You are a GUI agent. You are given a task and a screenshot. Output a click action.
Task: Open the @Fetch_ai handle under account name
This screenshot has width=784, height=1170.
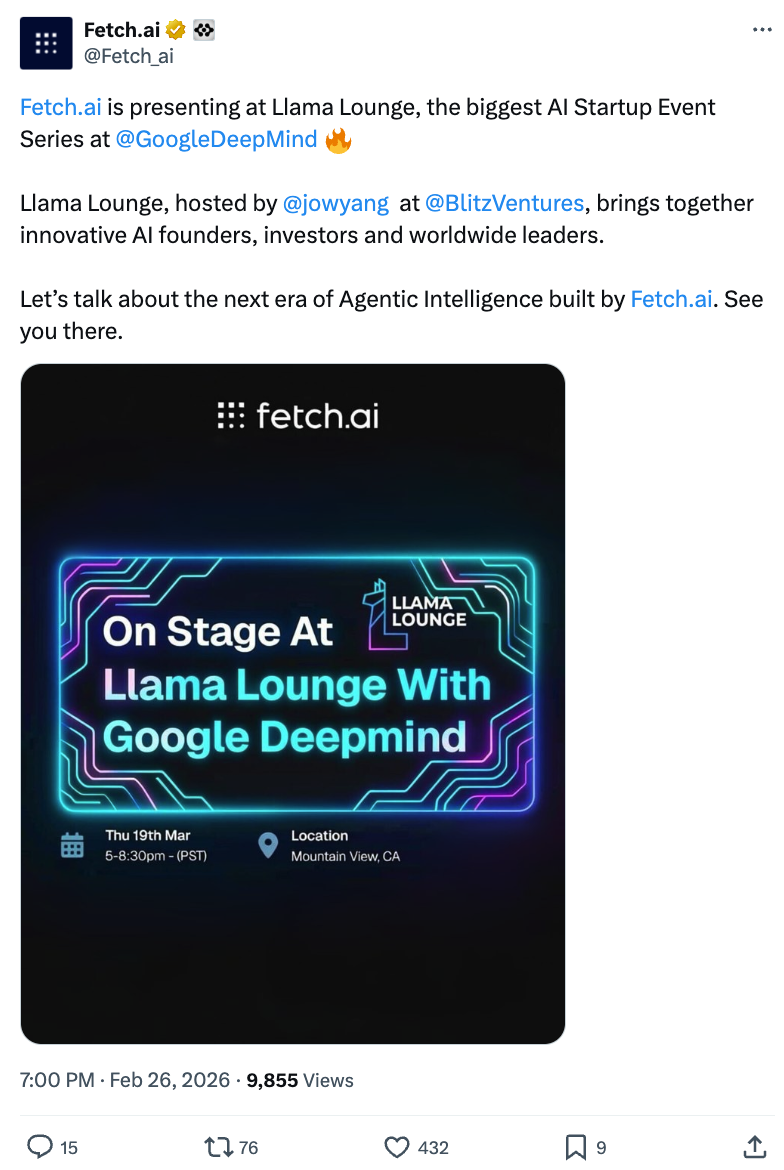pyautogui.click(x=129, y=56)
